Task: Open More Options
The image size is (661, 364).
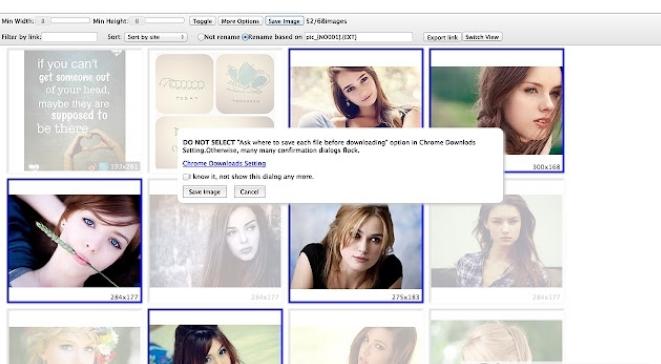Action: click(x=240, y=21)
